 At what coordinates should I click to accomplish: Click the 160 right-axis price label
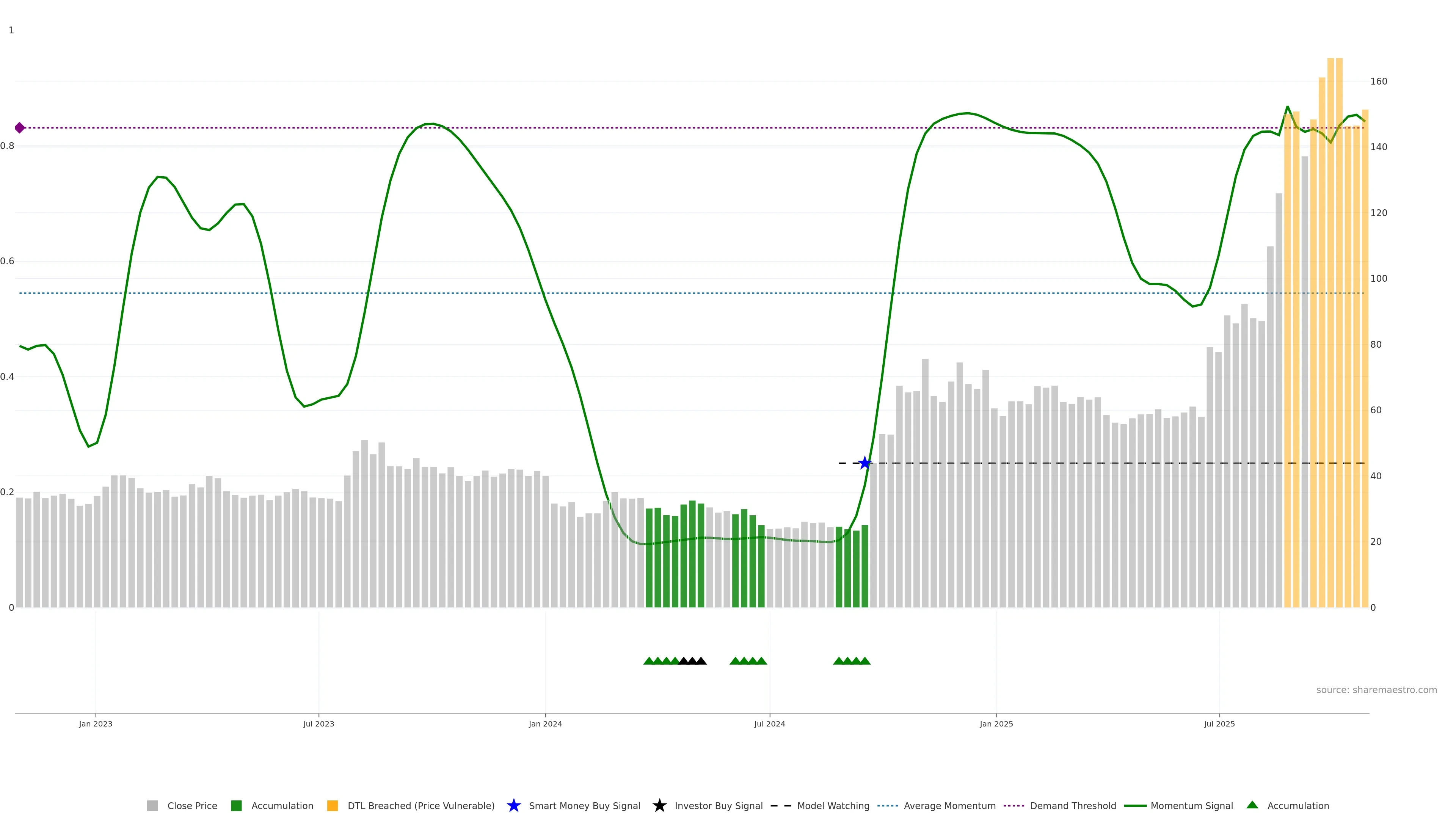click(1379, 82)
